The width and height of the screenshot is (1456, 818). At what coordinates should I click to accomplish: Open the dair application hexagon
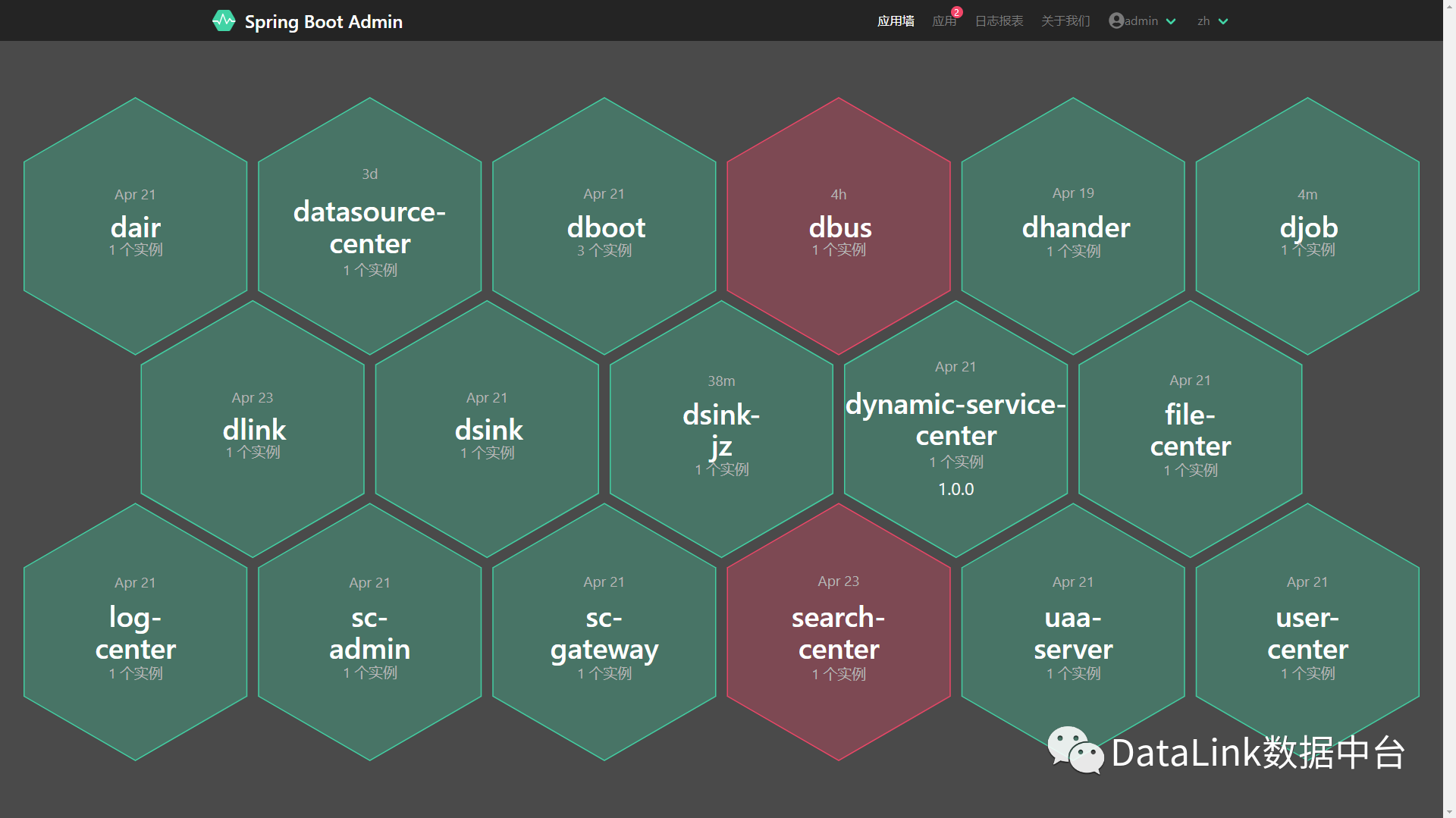click(x=135, y=226)
